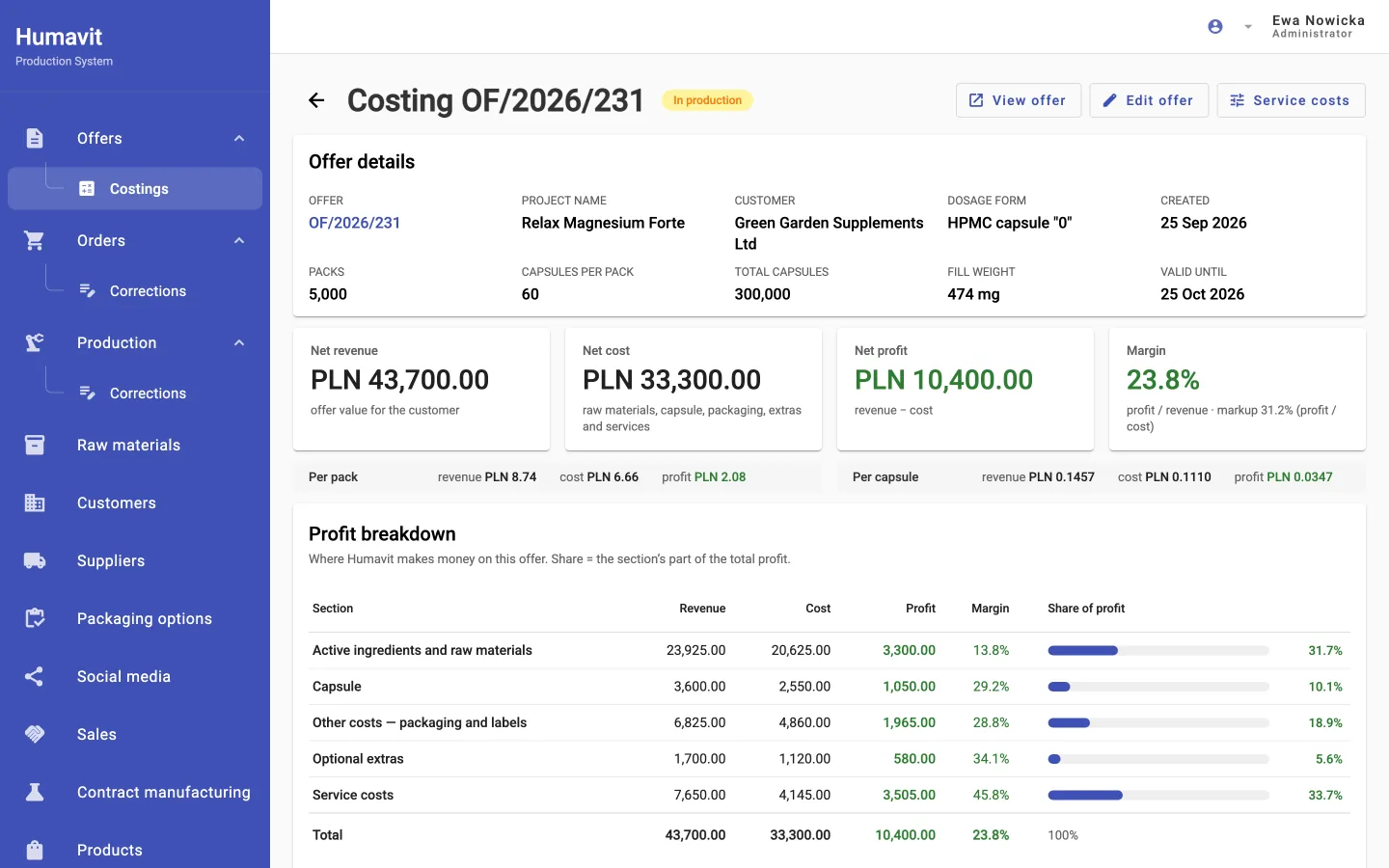The width and height of the screenshot is (1389, 868).
Task: Select the Capsule row label
Action: 337,687
